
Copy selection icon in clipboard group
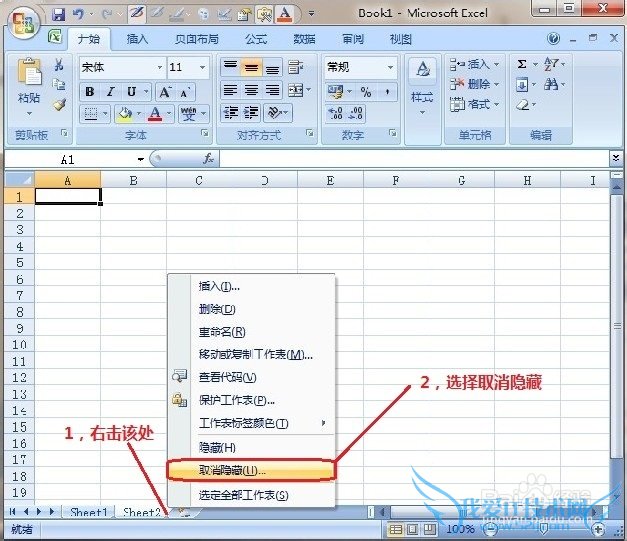pos(59,84)
